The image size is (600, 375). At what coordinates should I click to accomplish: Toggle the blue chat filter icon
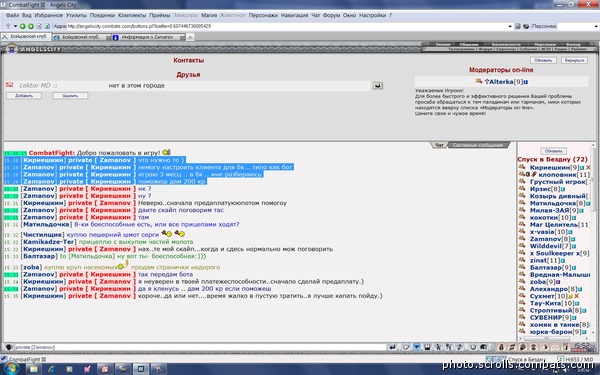417,347
